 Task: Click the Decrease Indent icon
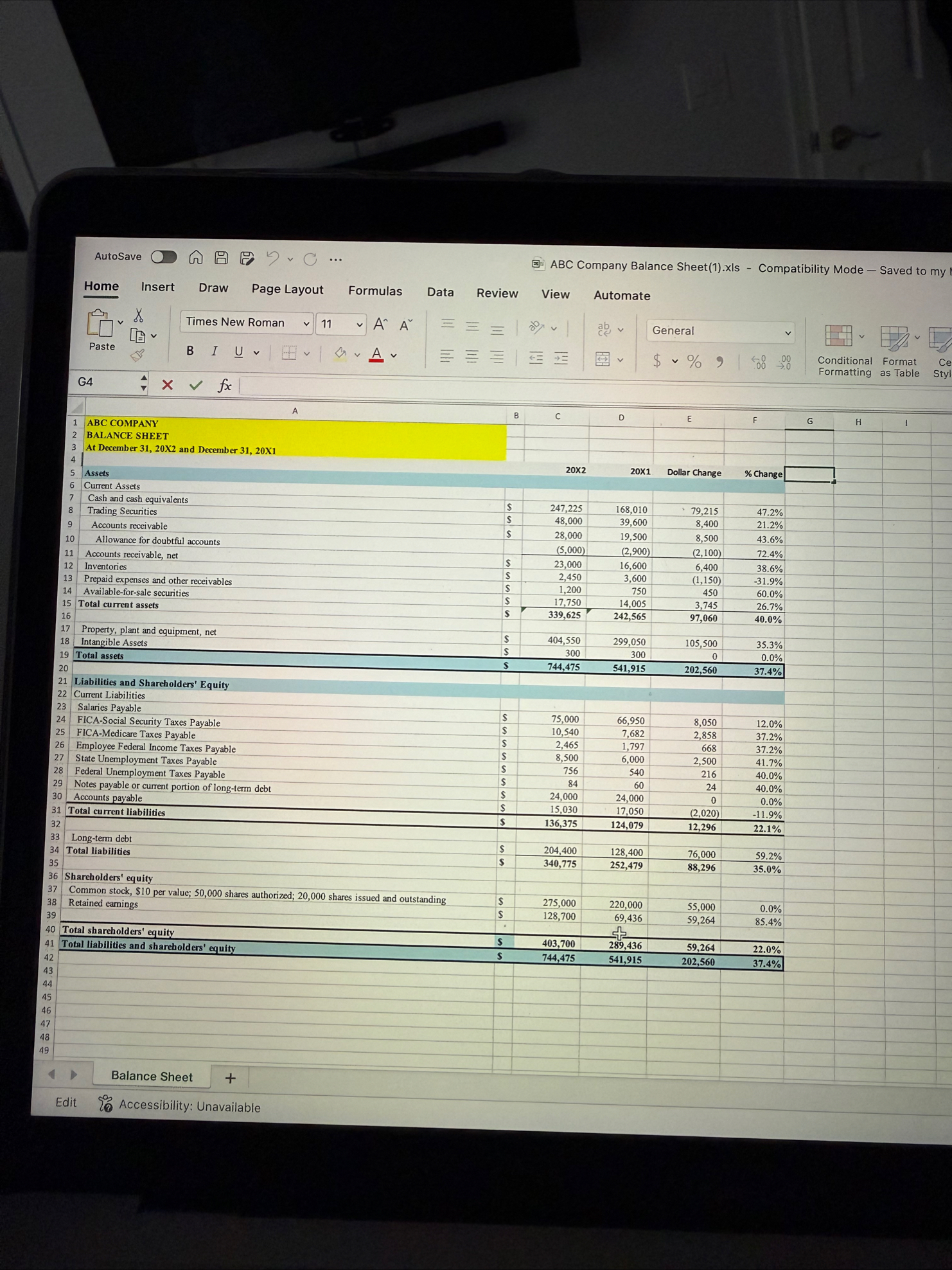point(536,358)
